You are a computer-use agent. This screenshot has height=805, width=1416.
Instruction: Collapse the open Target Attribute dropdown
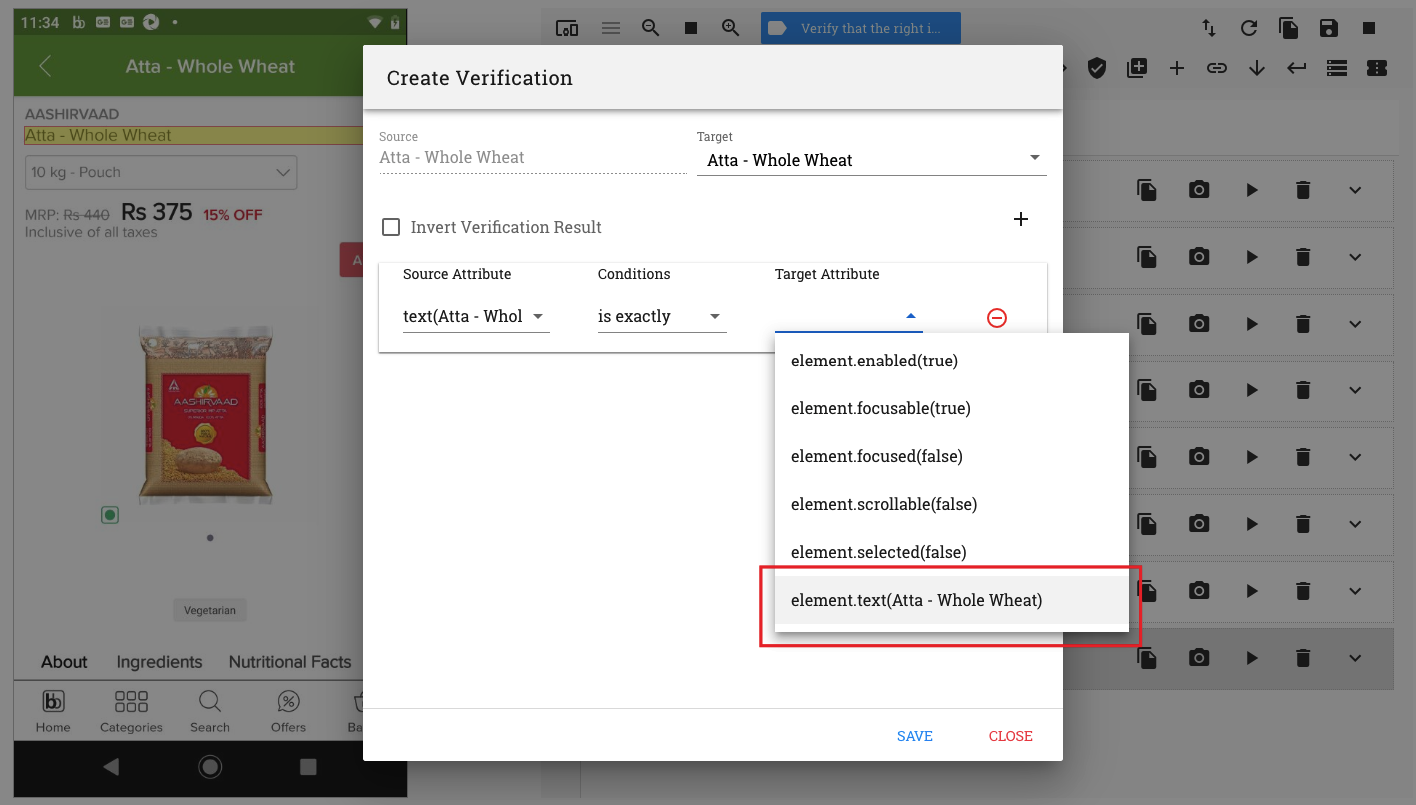[848, 317]
